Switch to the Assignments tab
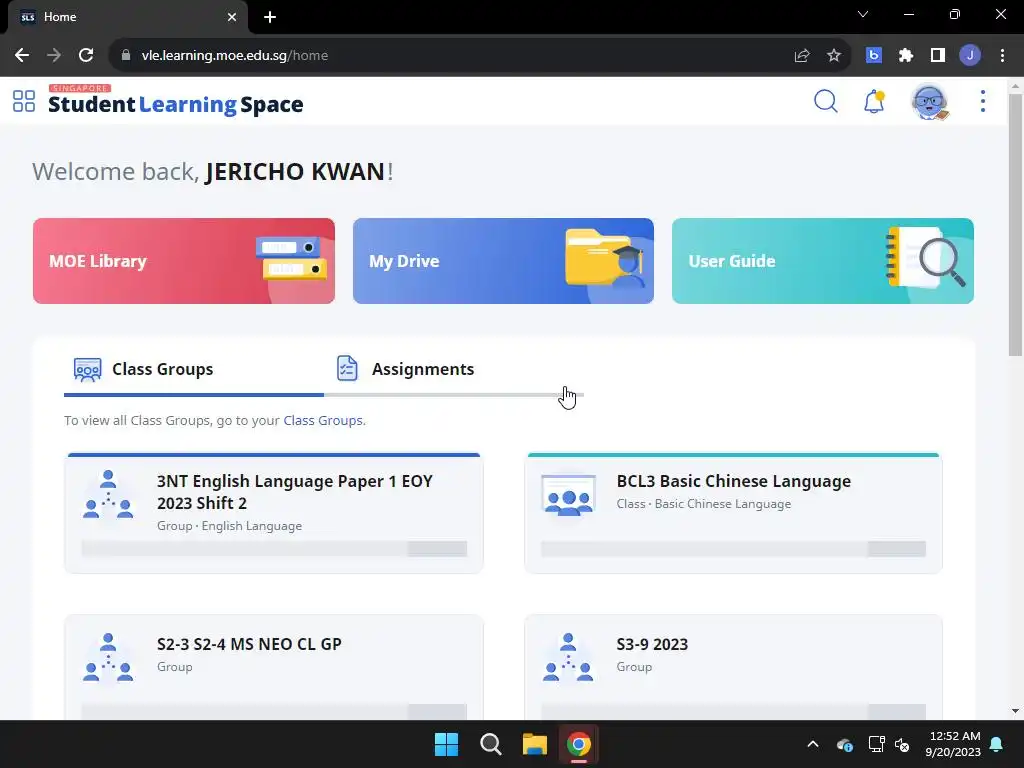 [453, 370]
